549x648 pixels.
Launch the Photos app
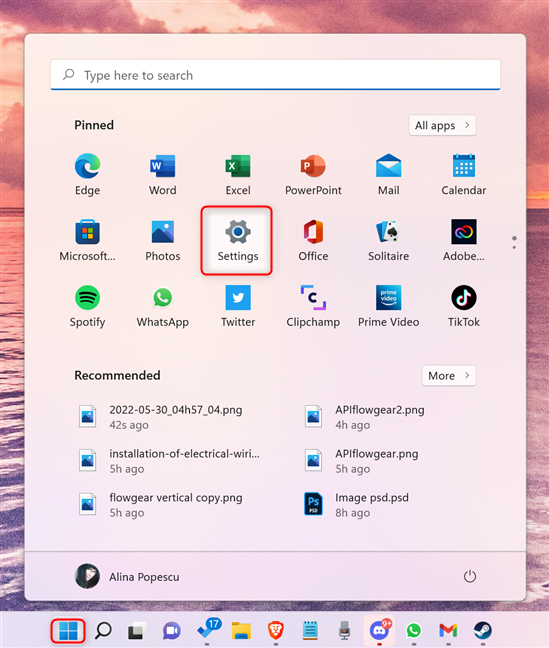[x=162, y=240]
